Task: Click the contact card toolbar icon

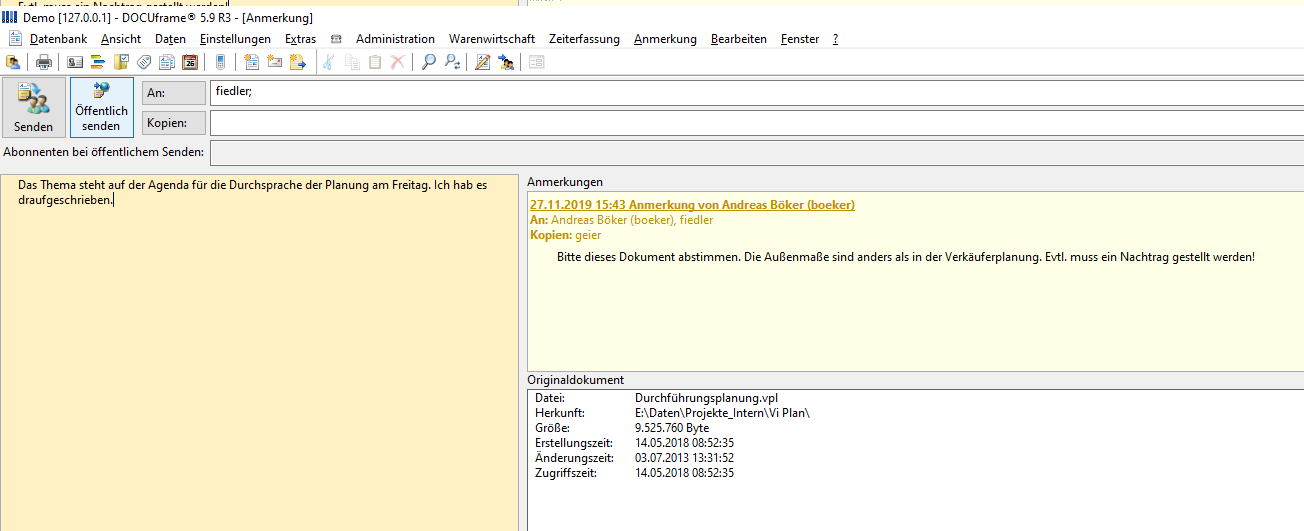Action: [75, 62]
